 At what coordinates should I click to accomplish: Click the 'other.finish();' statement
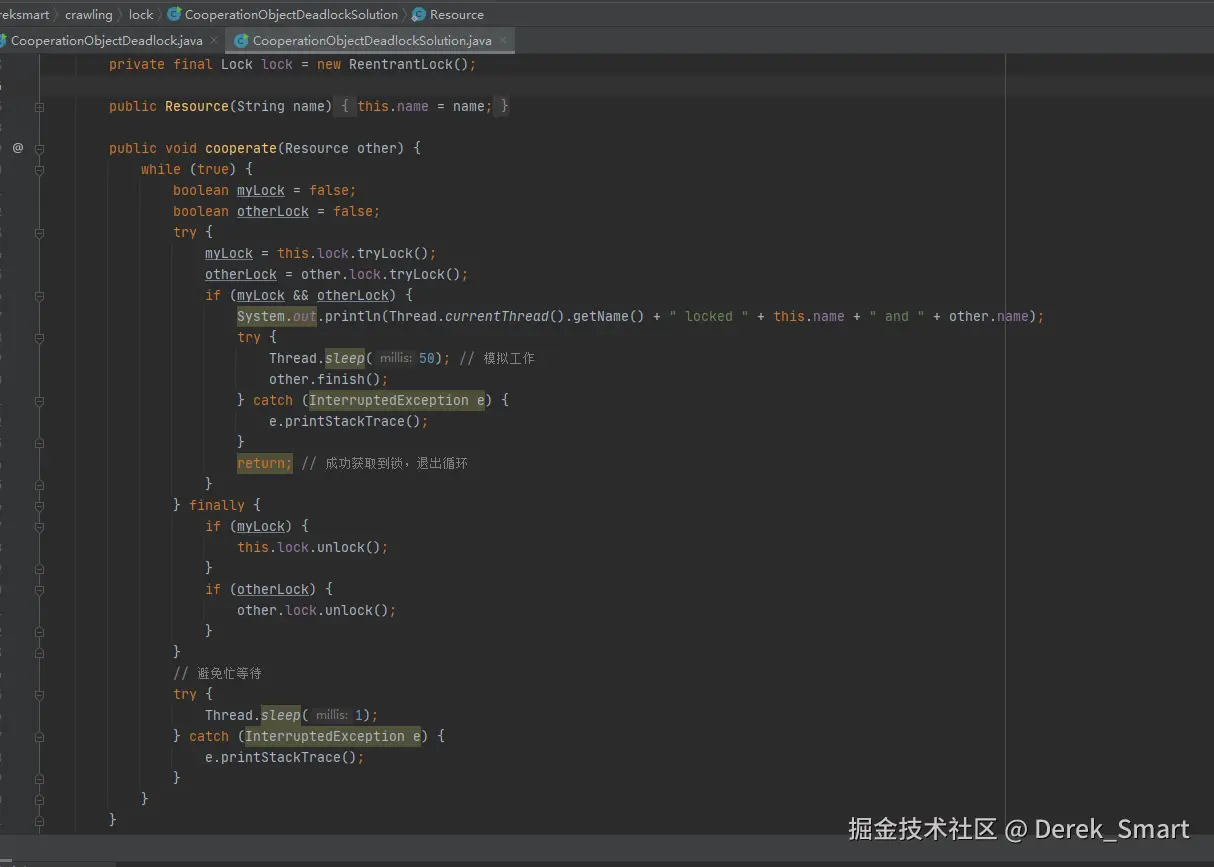tap(329, 379)
